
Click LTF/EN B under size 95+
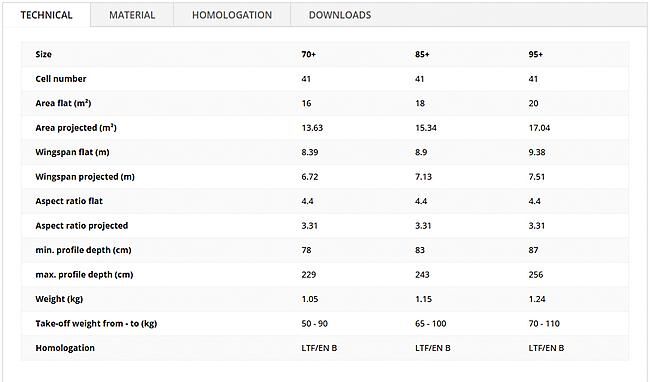(546, 348)
